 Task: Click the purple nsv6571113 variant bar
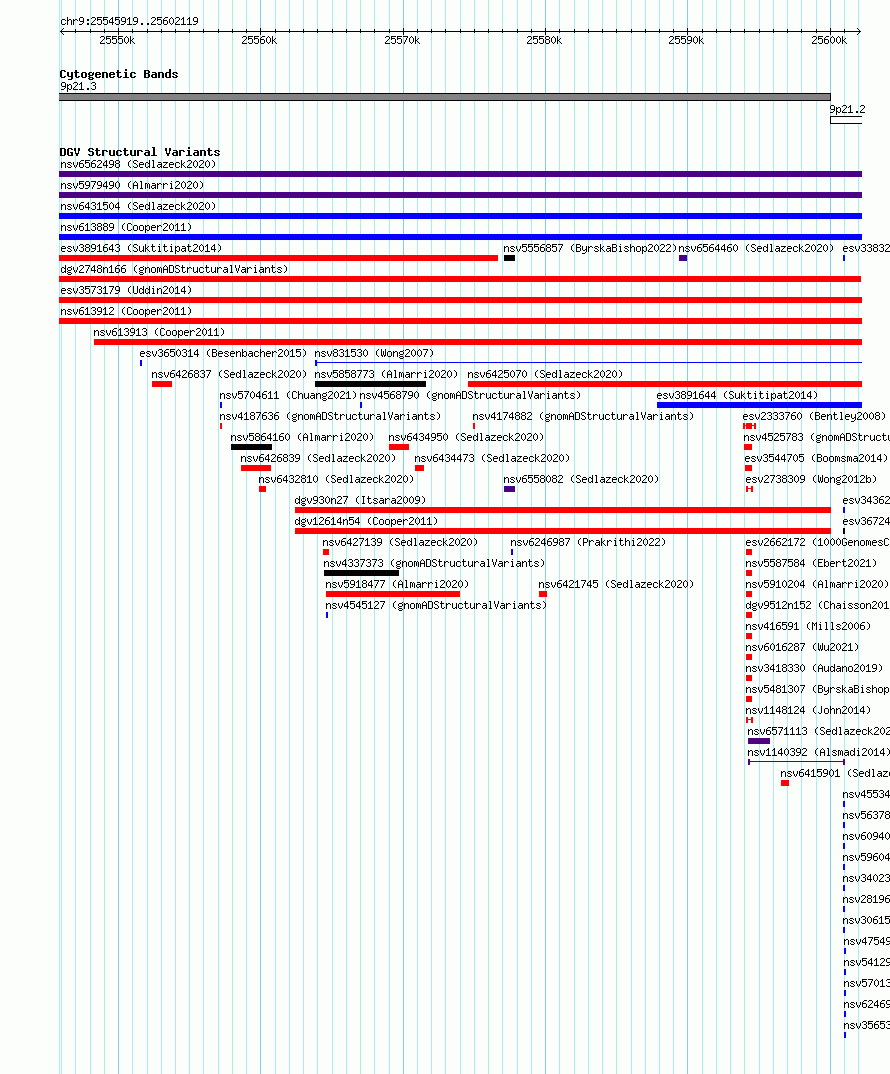(x=759, y=741)
